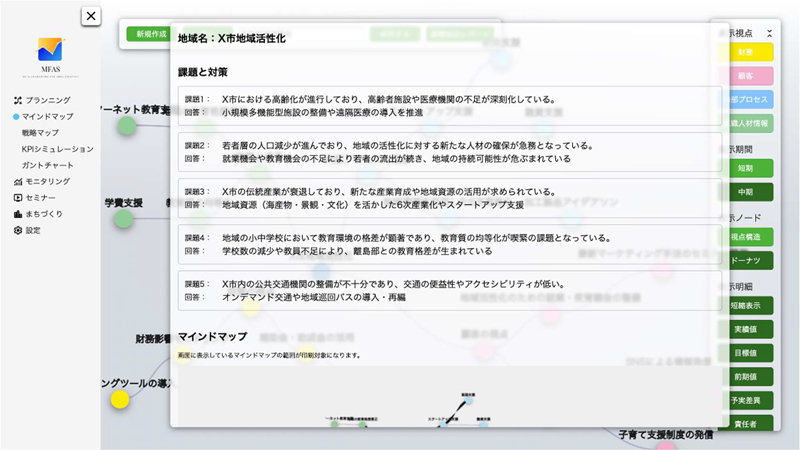This screenshot has height=450, width=800.
Task: Click the モニタリング chart icon
Action: pyautogui.click(x=18, y=181)
